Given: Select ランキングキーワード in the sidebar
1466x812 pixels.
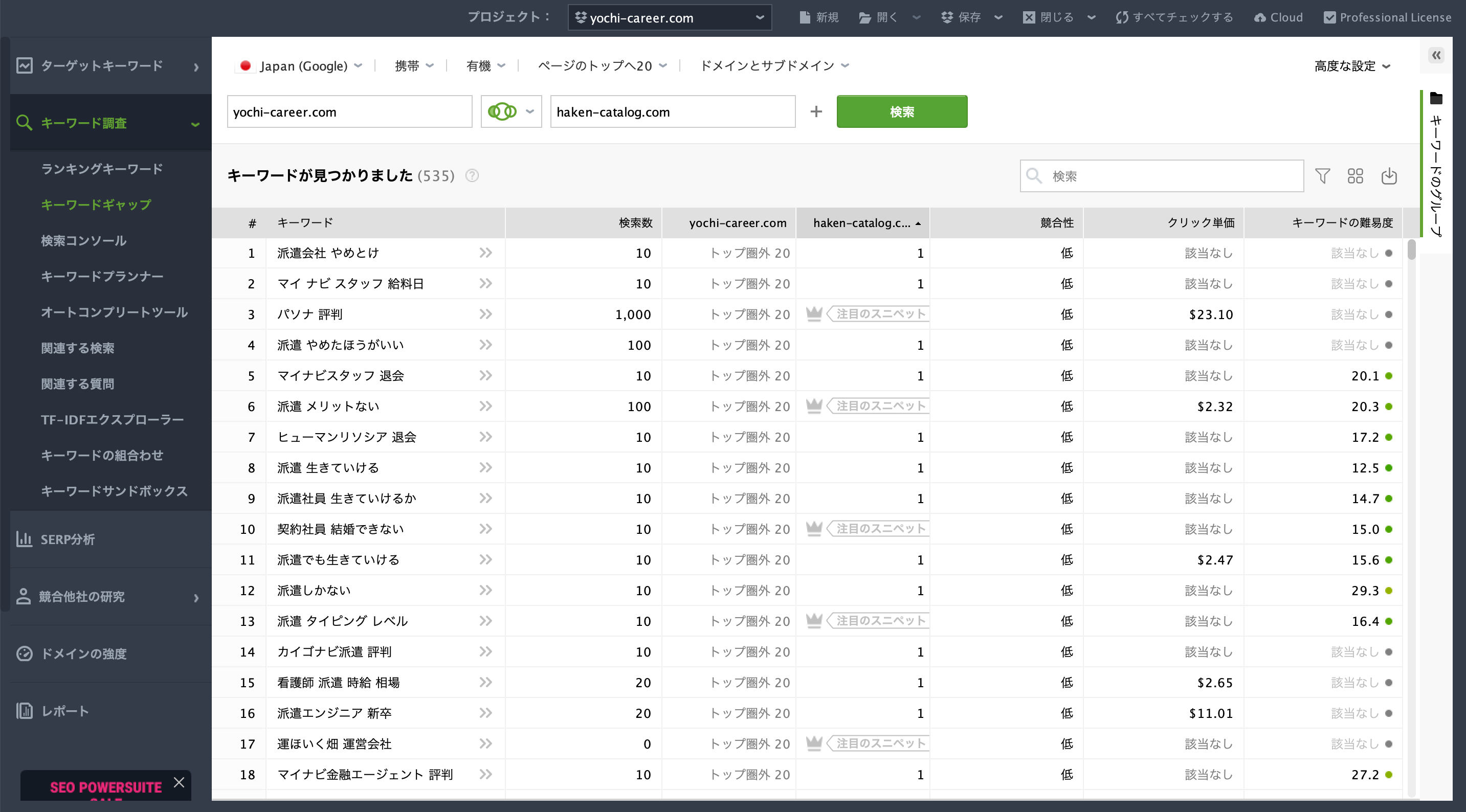Looking at the screenshot, I should click(102, 169).
